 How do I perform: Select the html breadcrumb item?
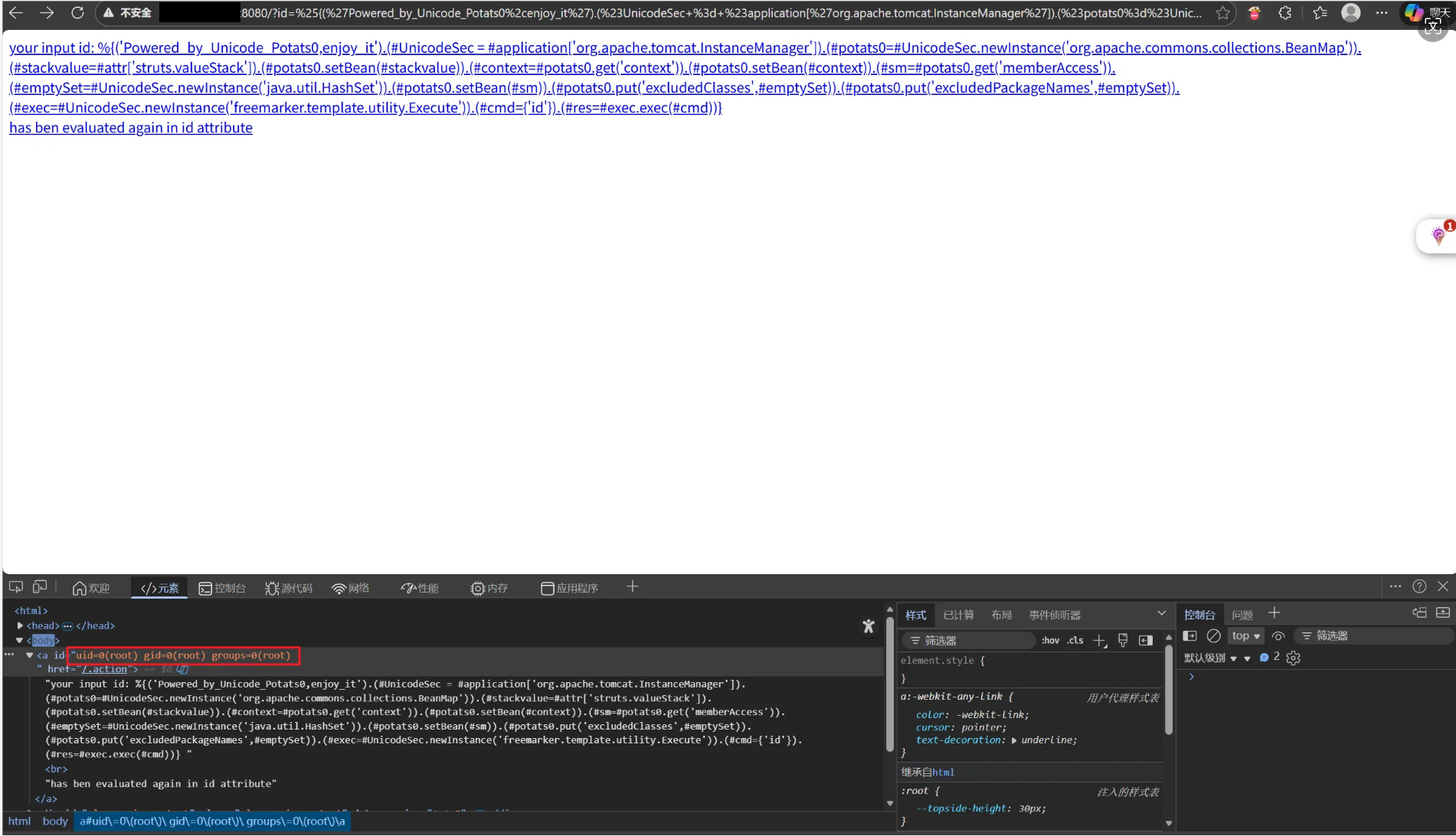19,821
